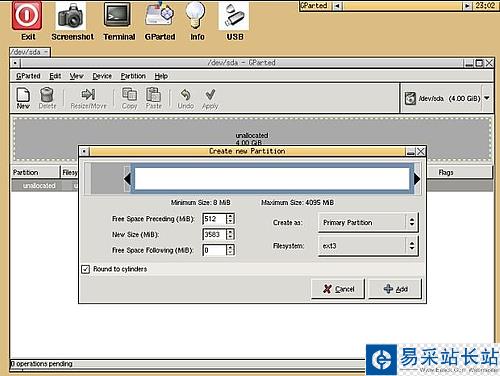Image resolution: width=500 pixels, height=376 pixels.
Task: Click the Exit desktop icon
Action: coord(27,16)
